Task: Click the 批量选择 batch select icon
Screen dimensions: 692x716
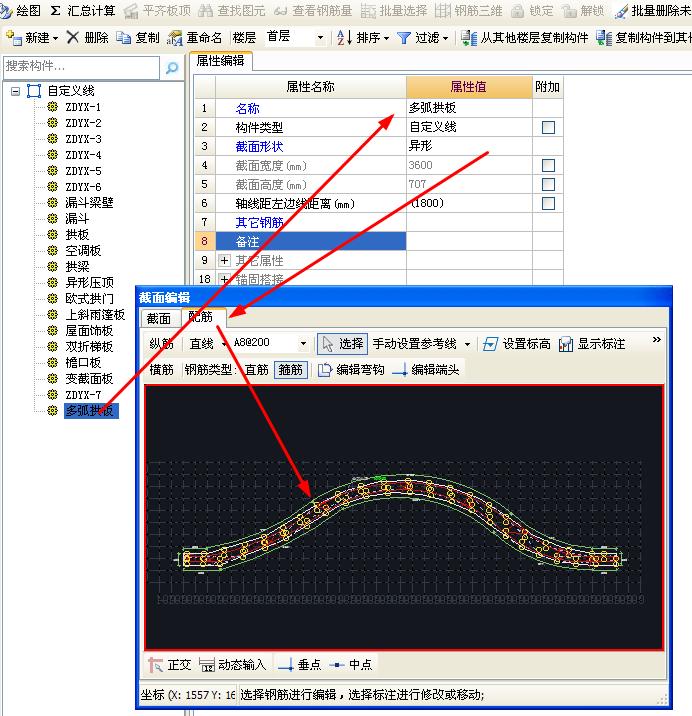Action: point(368,11)
